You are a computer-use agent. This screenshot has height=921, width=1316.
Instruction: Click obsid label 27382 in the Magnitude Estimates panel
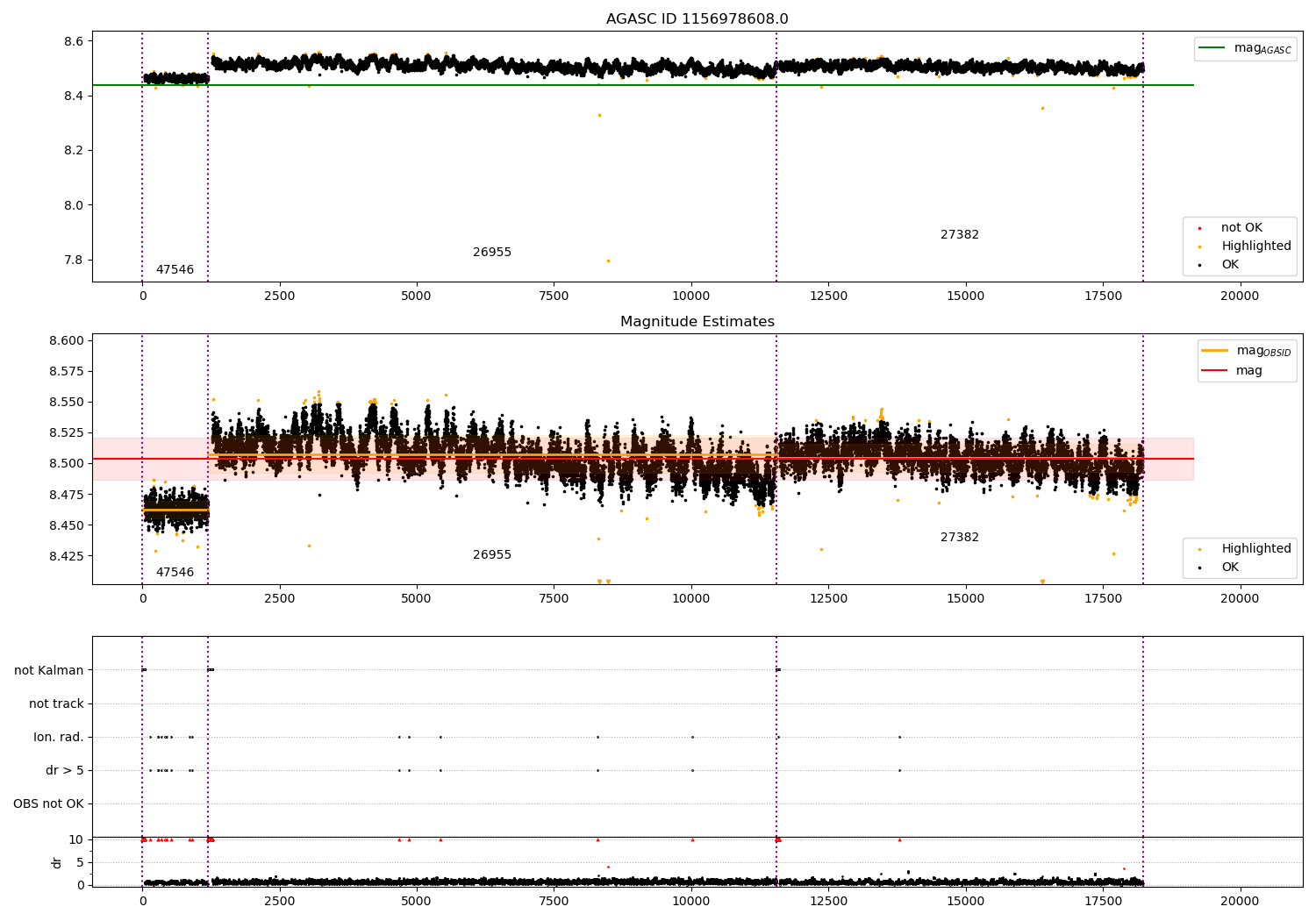959,538
